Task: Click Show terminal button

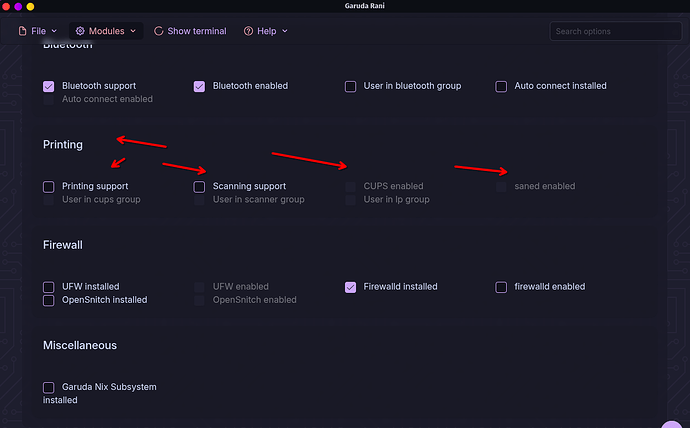Action: pos(190,31)
